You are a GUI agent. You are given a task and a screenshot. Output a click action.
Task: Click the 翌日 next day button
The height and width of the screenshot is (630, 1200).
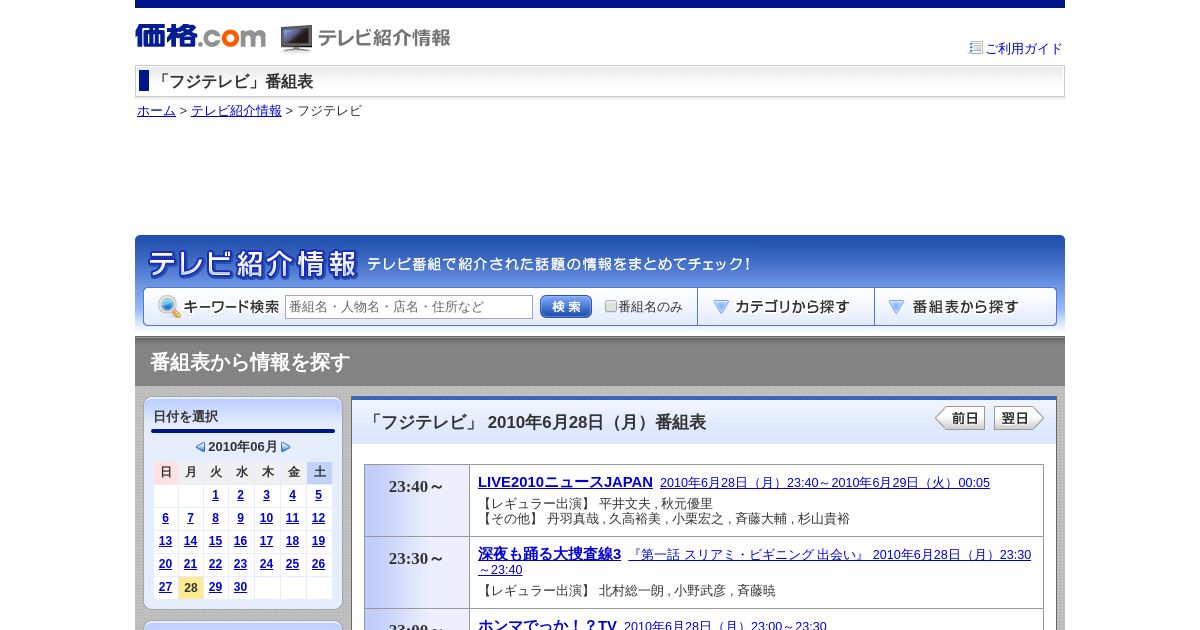tap(1019, 418)
